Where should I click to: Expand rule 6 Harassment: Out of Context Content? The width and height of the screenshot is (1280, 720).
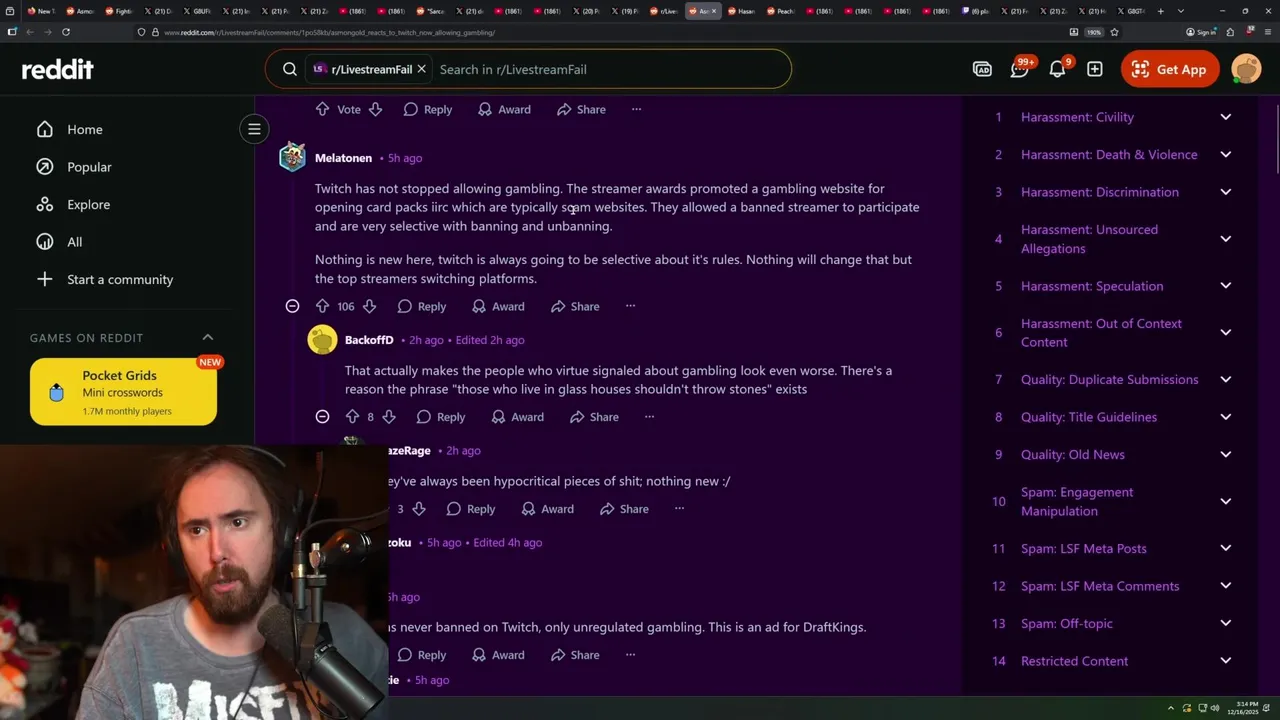click(x=1225, y=332)
